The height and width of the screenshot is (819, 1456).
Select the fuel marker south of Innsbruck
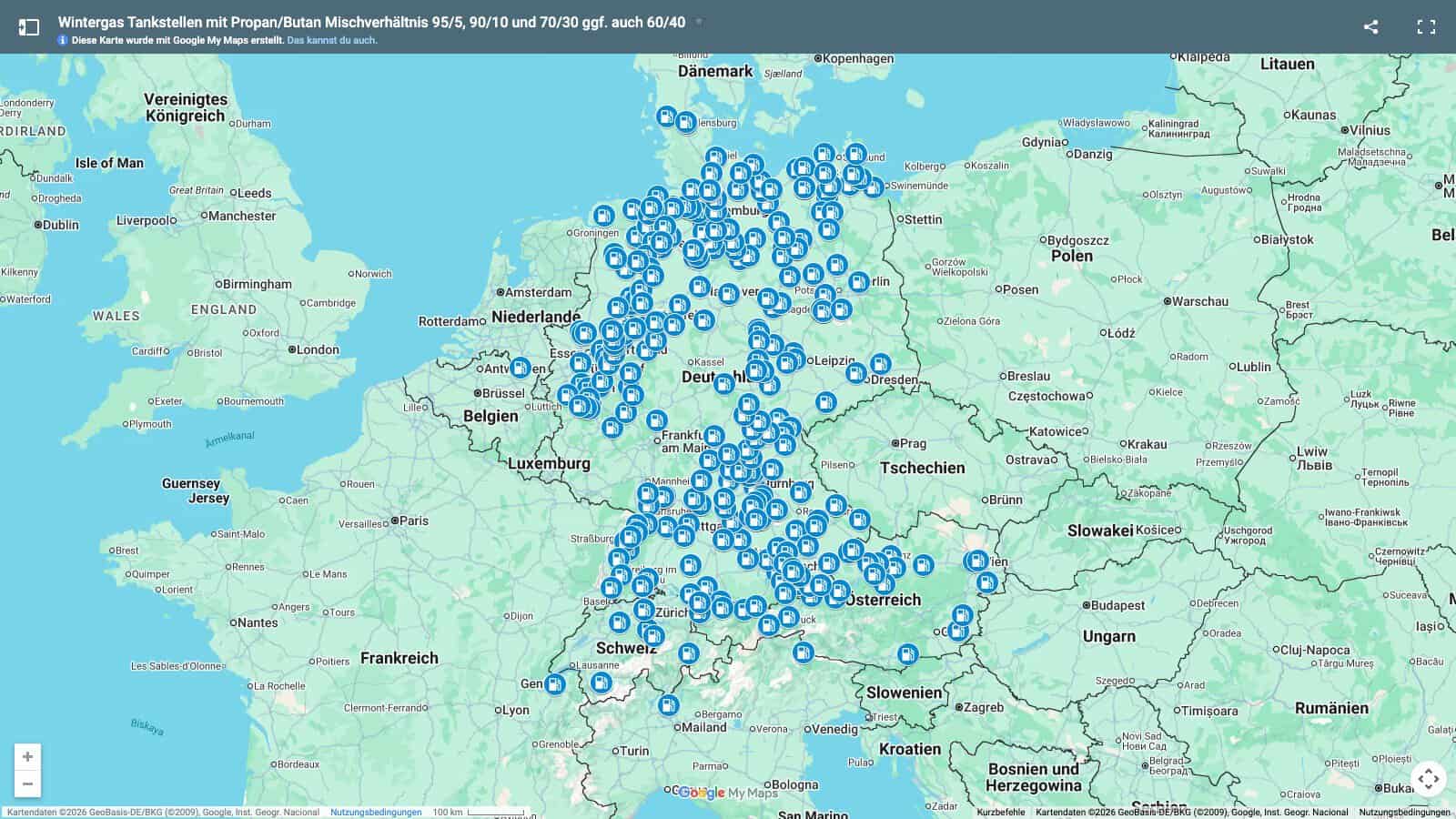point(803,652)
